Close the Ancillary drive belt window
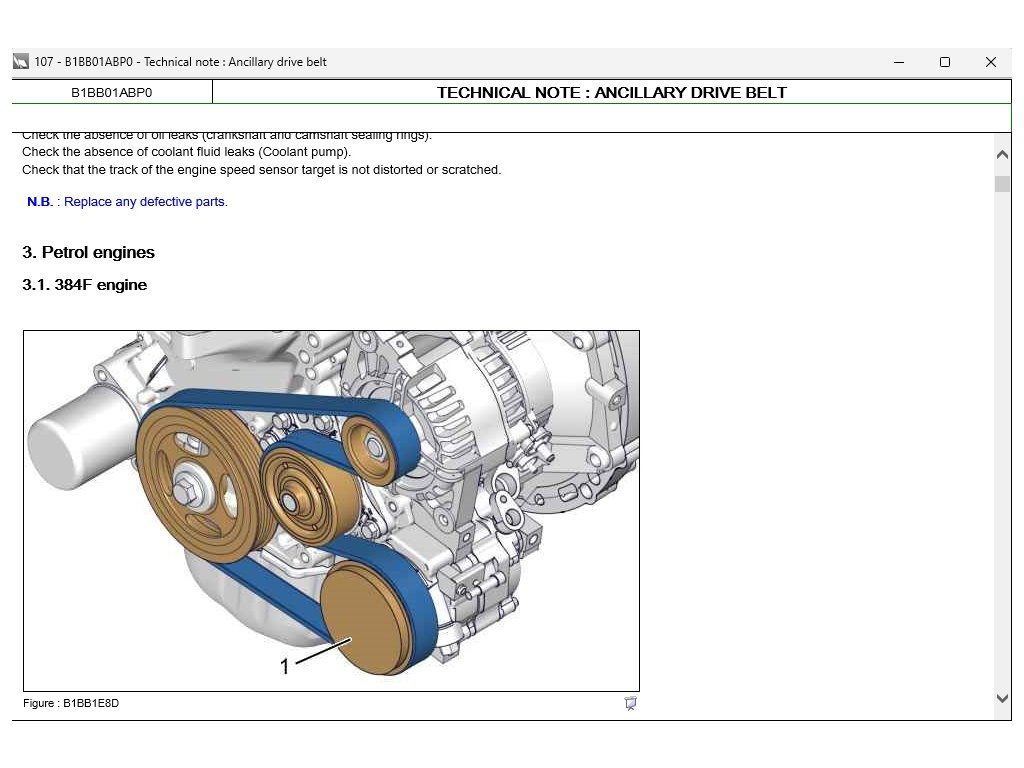The height and width of the screenshot is (768, 1024). (990, 62)
